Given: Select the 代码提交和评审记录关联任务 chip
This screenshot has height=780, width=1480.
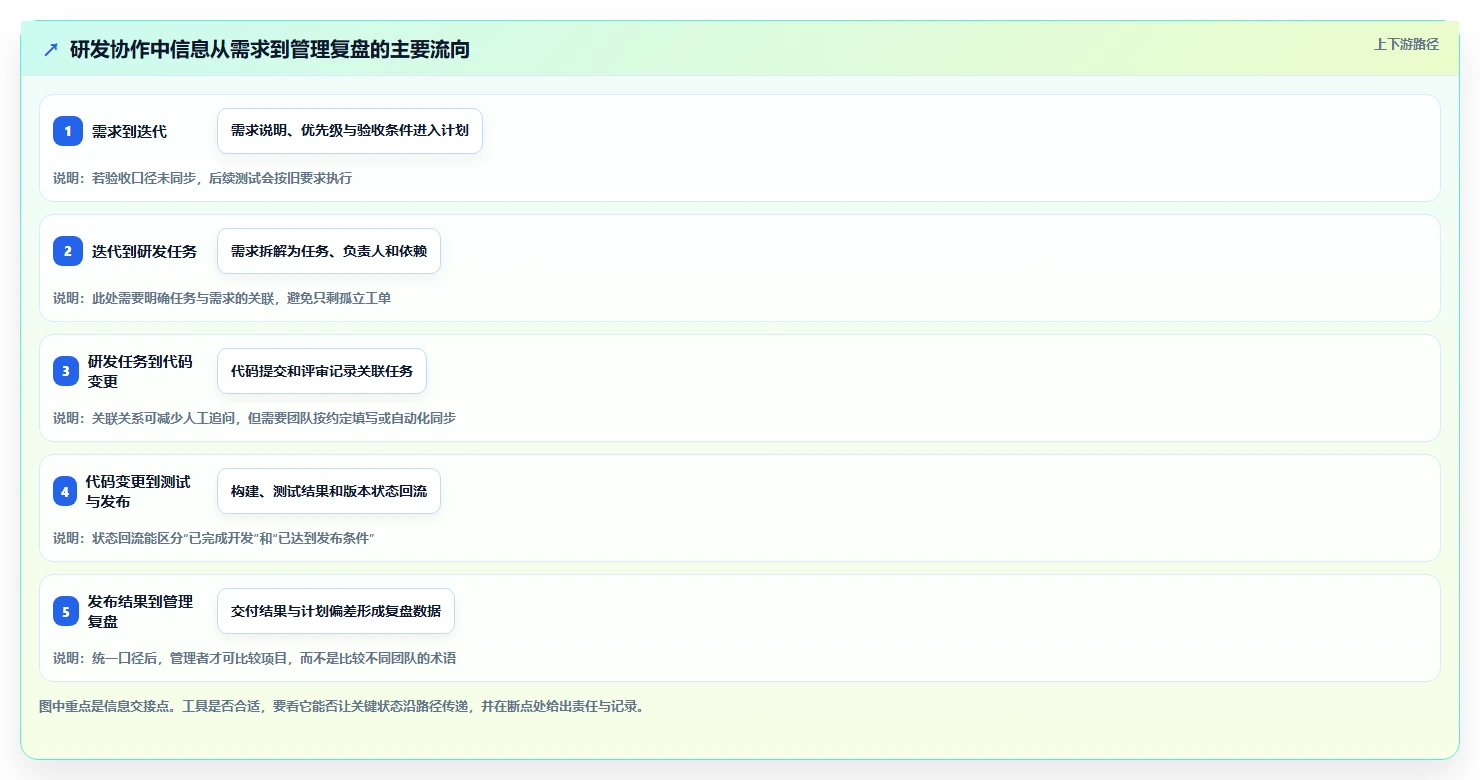Looking at the screenshot, I should 322,371.
